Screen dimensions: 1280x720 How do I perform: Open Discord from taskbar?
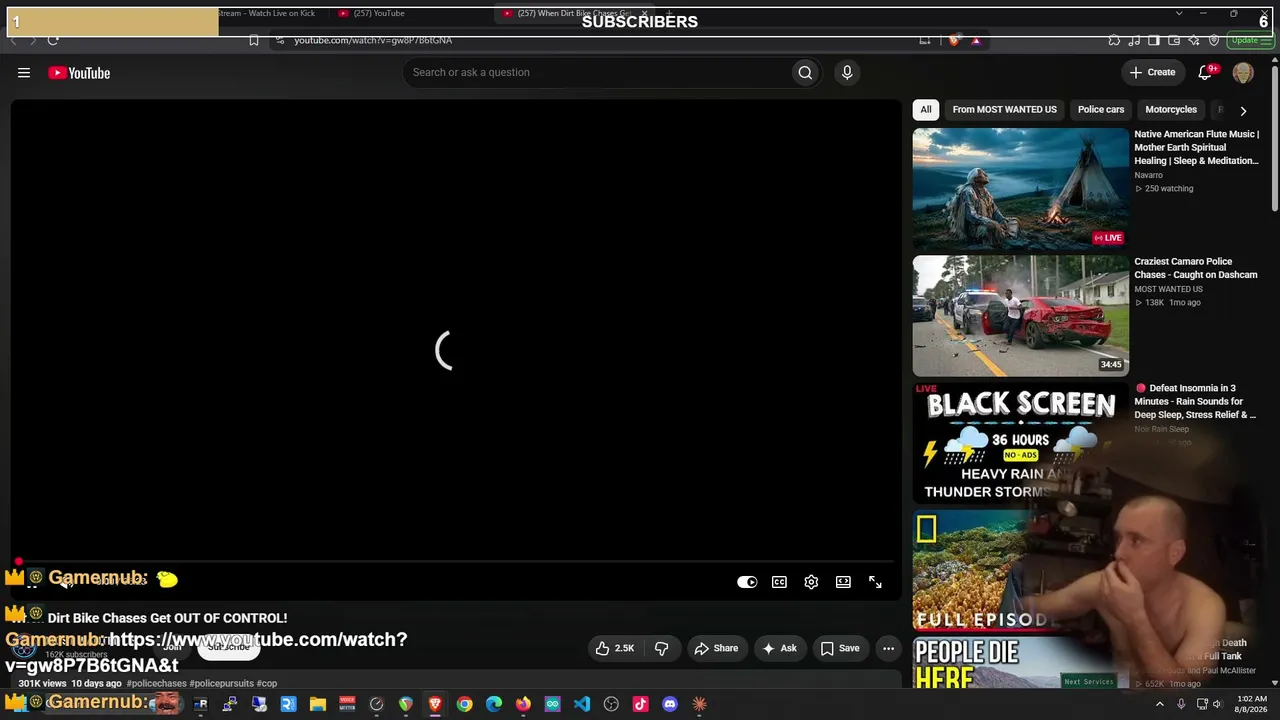[x=670, y=704]
